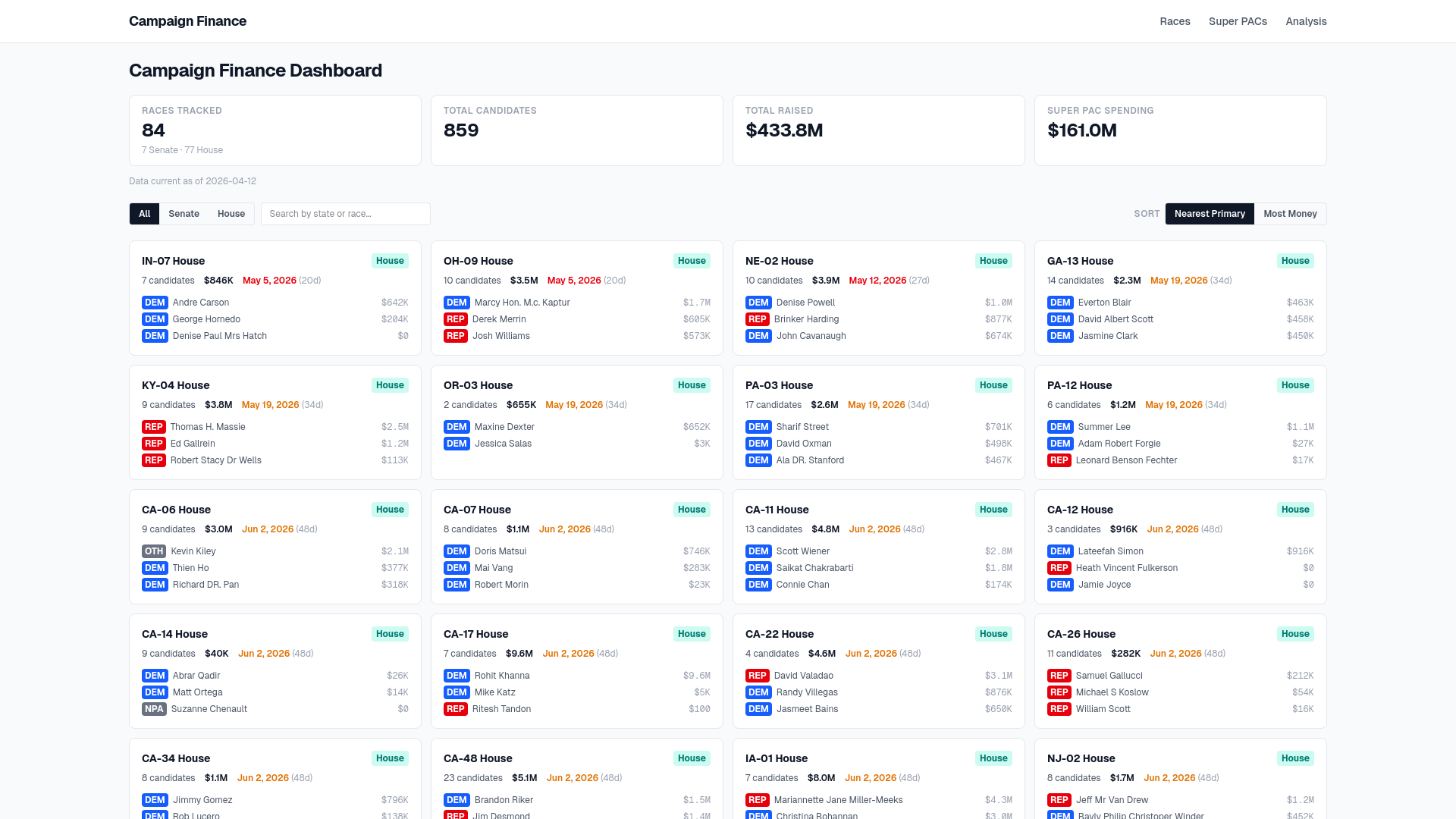The image size is (1456, 819).
Task: Select the Senate filter tab
Action: click(x=184, y=214)
